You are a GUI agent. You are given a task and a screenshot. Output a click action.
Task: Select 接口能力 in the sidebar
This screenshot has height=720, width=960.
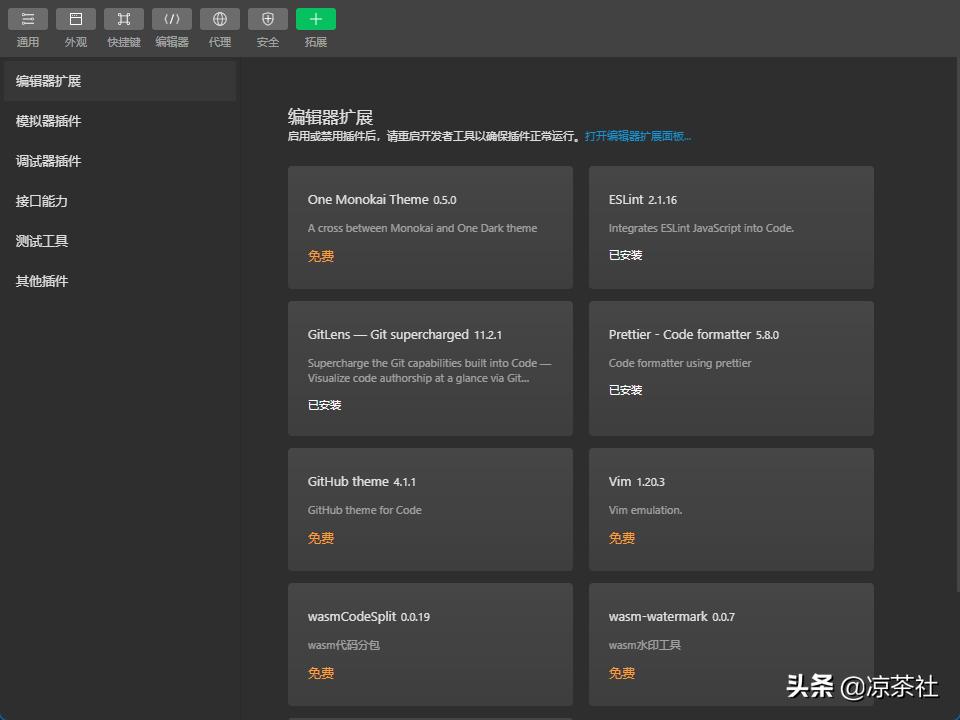(42, 201)
